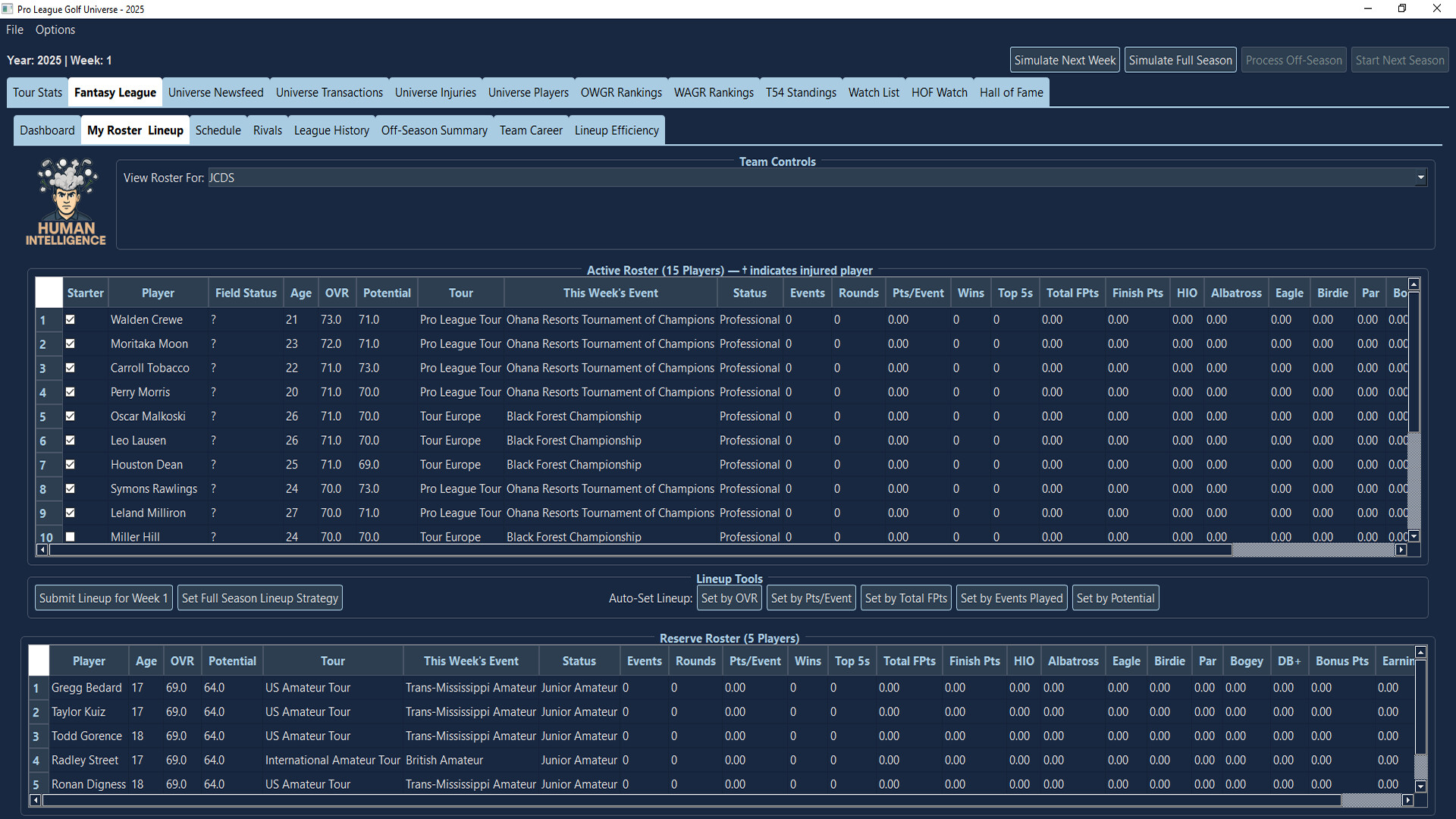Image resolution: width=1456 pixels, height=819 pixels.
Task: Switch to the Dashboard tab
Action: pyautogui.click(x=47, y=130)
